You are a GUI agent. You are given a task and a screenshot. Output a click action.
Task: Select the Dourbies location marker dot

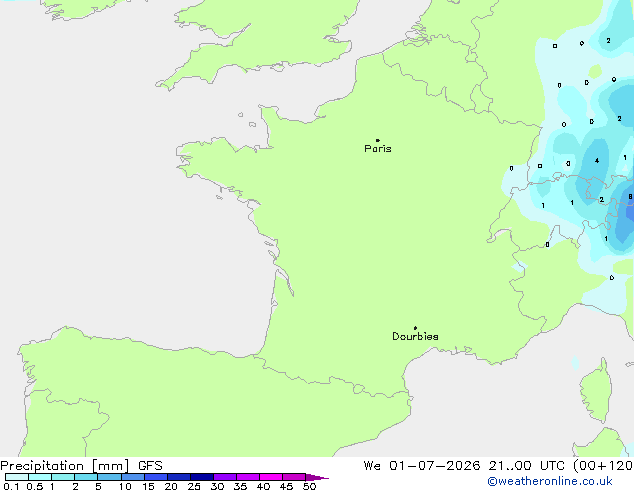coord(415,328)
